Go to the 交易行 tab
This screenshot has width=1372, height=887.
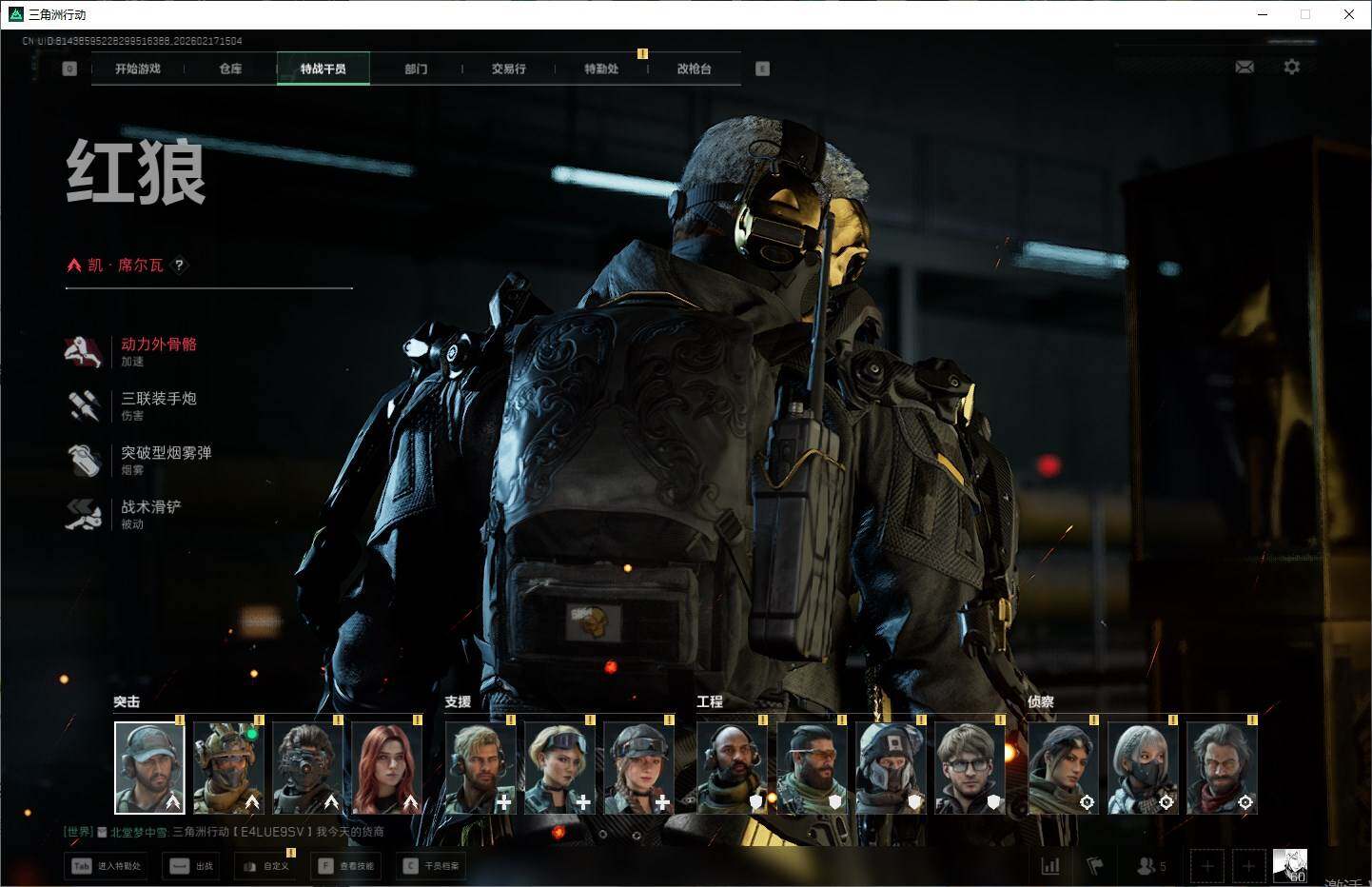(508, 69)
